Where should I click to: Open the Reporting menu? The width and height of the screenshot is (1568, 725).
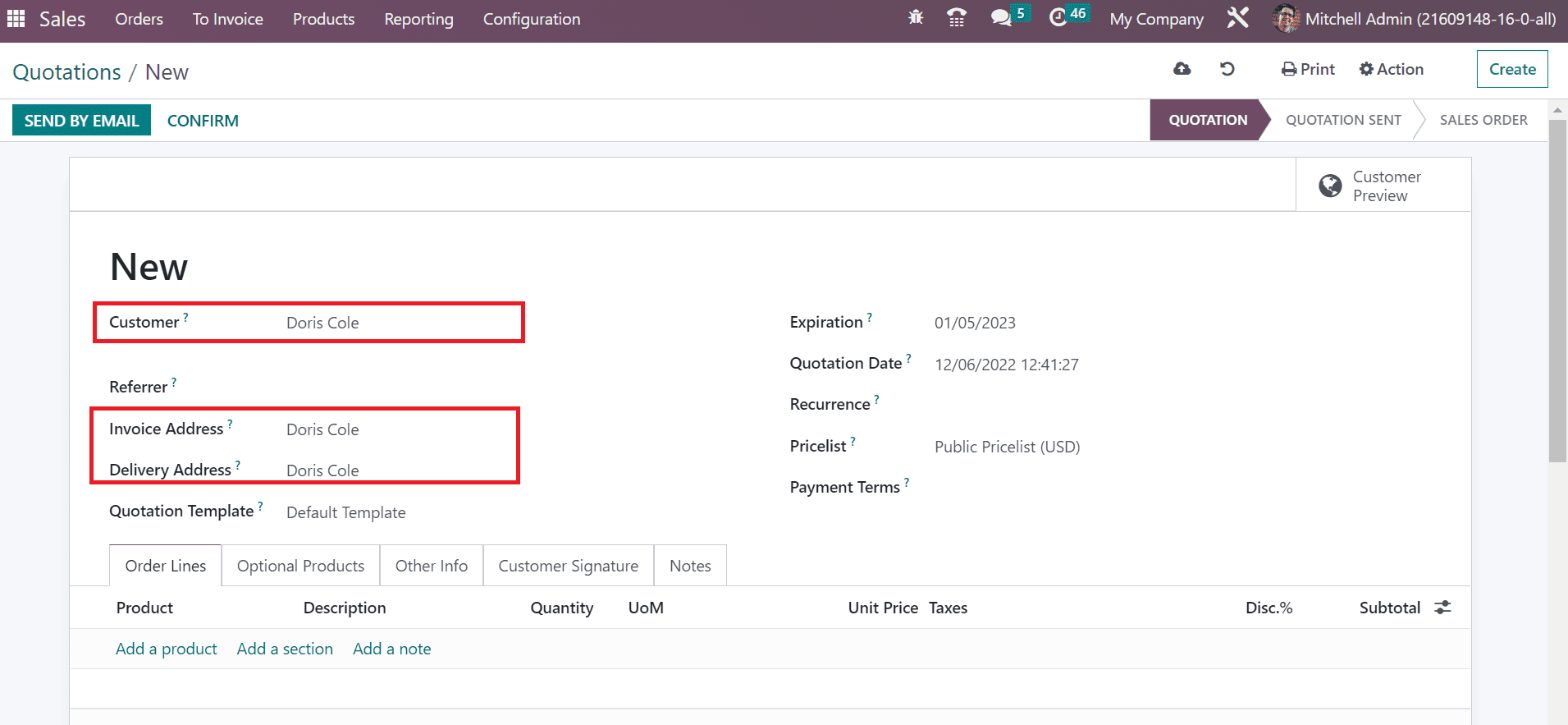[x=418, y=19]
